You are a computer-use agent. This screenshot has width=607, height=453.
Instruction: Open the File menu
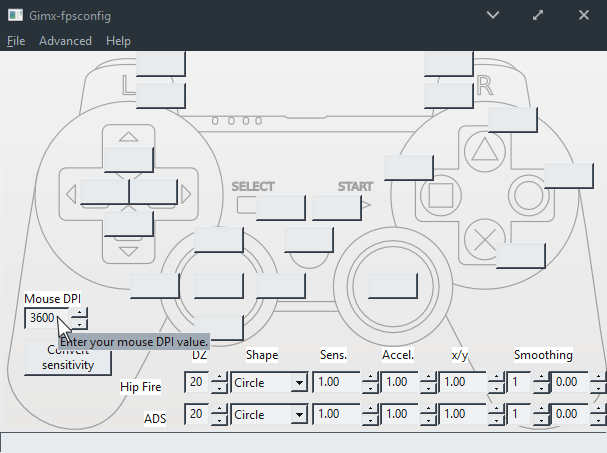pyautogui.click(x=16, y=41)
